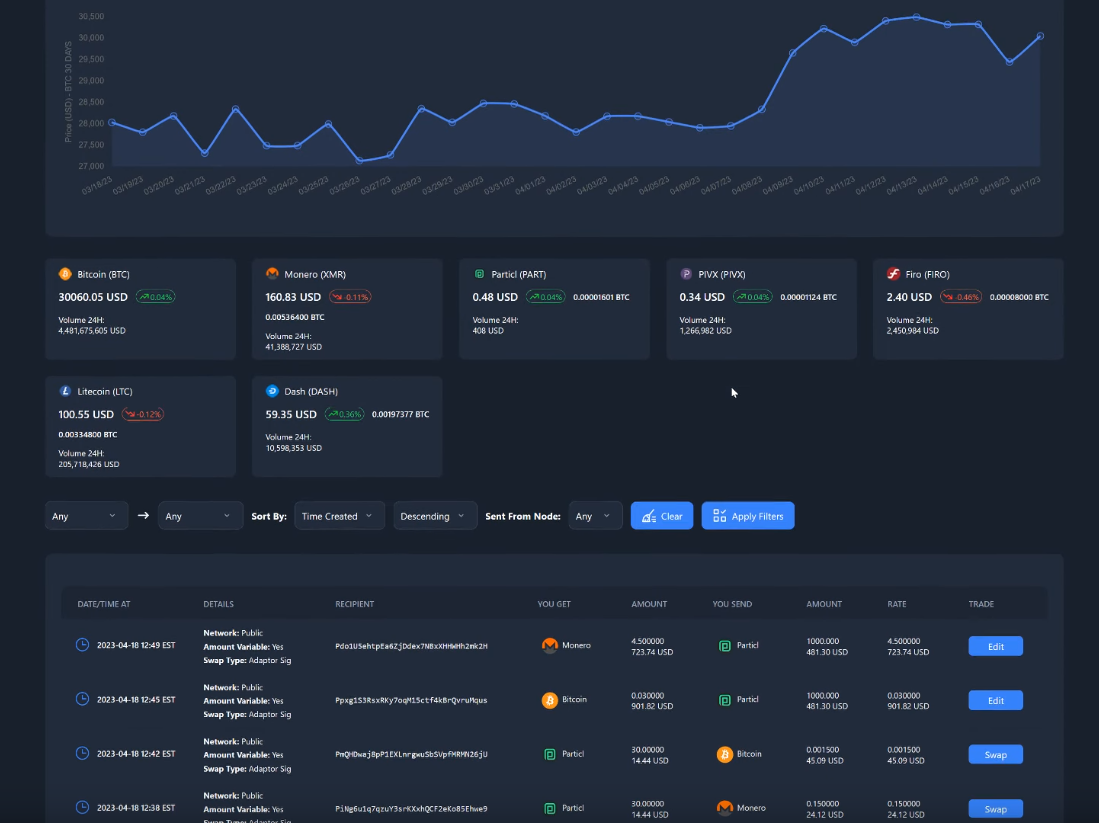Click the green 0.04% trend badge on Particl card
1099x823 pixels.
pyautogui.click(x=545, y=297)
